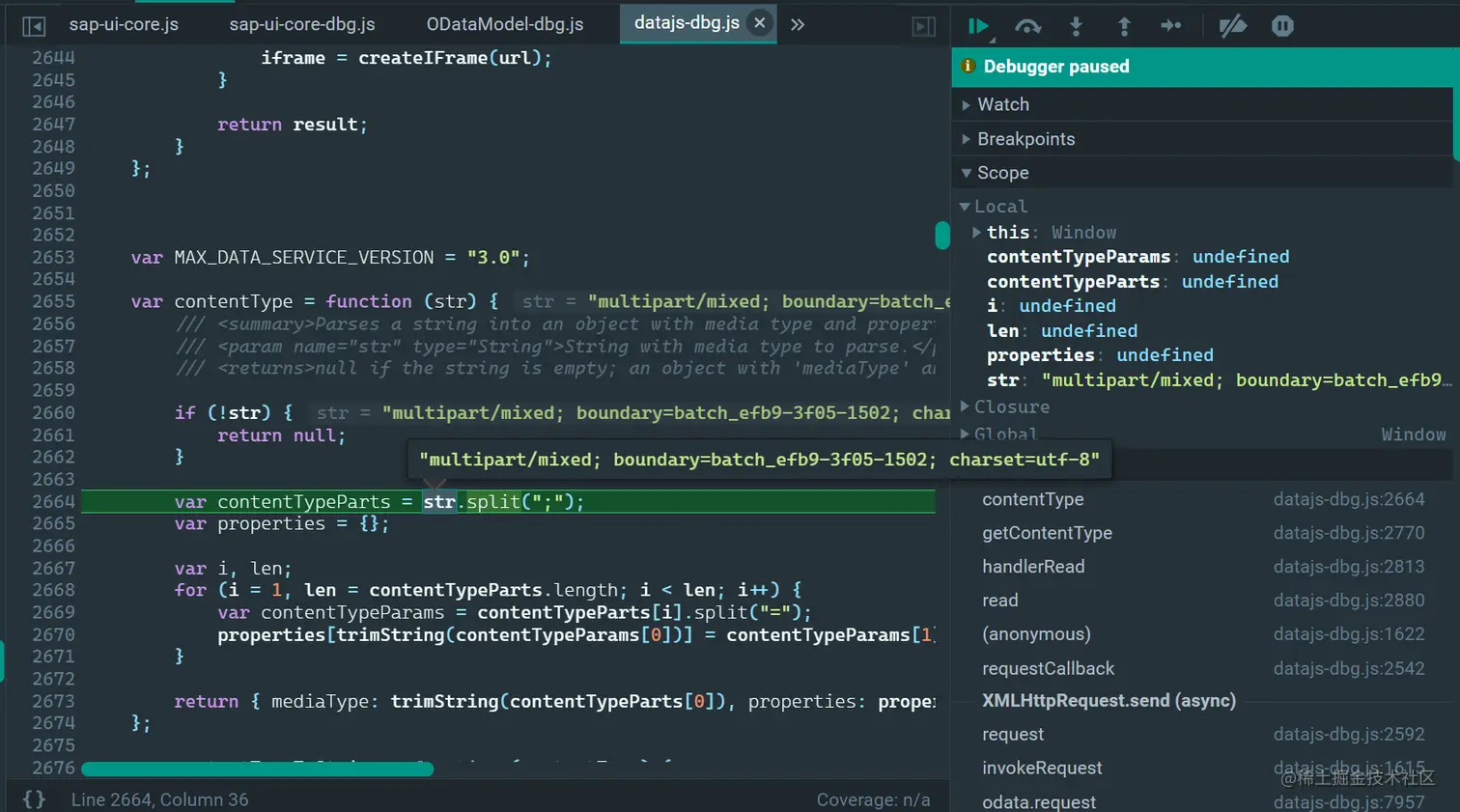This screenshot has height=812, width=1460.
Task: Step into next function call
Action: pos(1076,26)
